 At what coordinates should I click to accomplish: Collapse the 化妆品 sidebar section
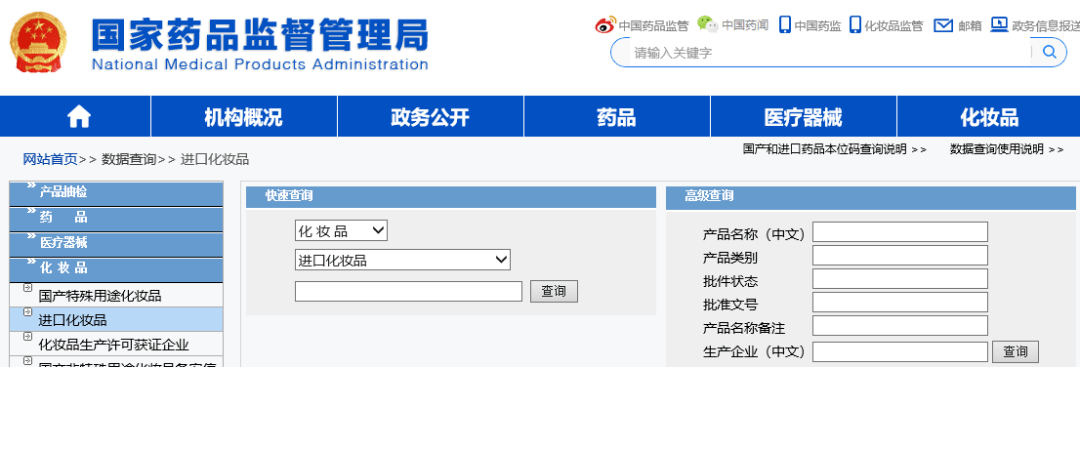click(116, 269)
